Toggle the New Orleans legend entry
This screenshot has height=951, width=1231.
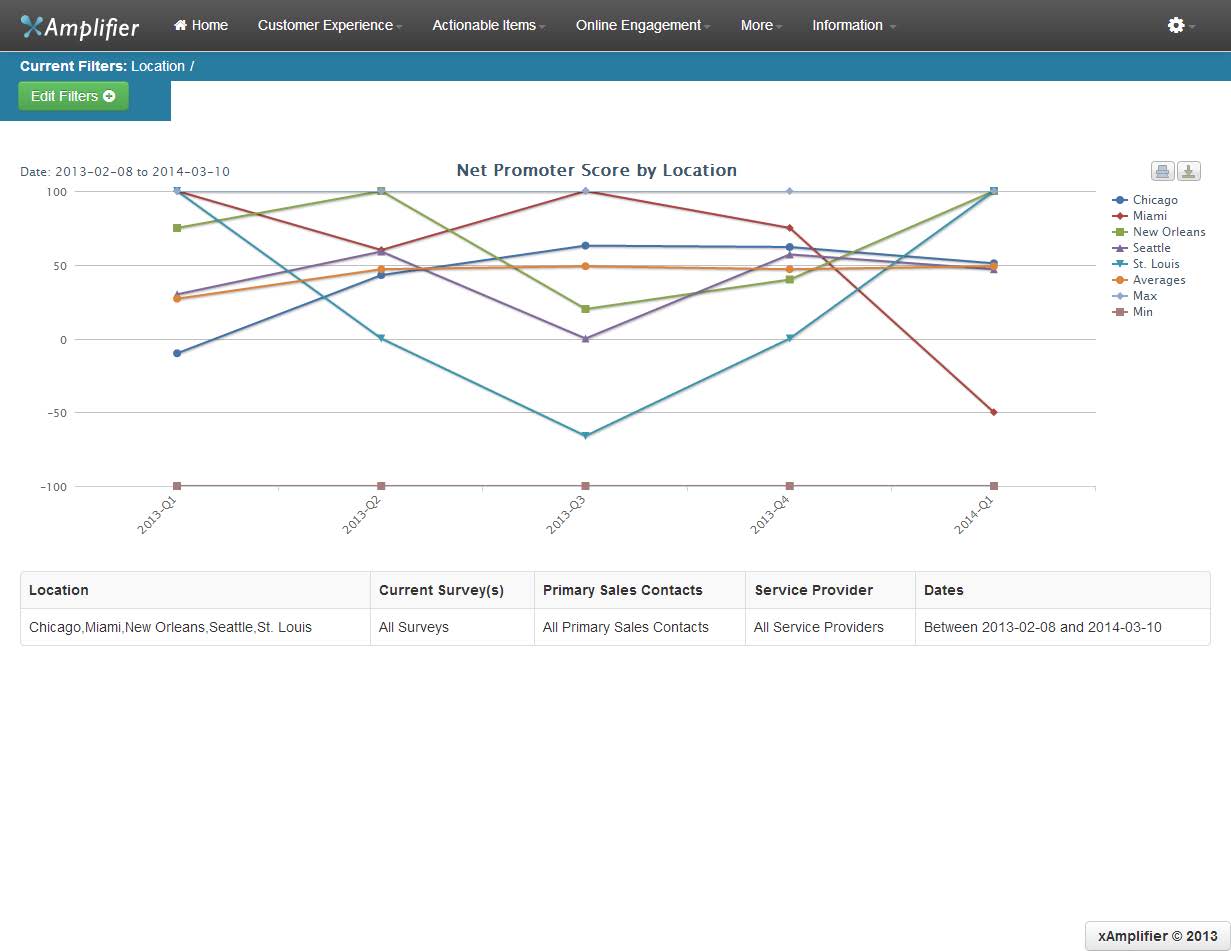pos(1159,232)
